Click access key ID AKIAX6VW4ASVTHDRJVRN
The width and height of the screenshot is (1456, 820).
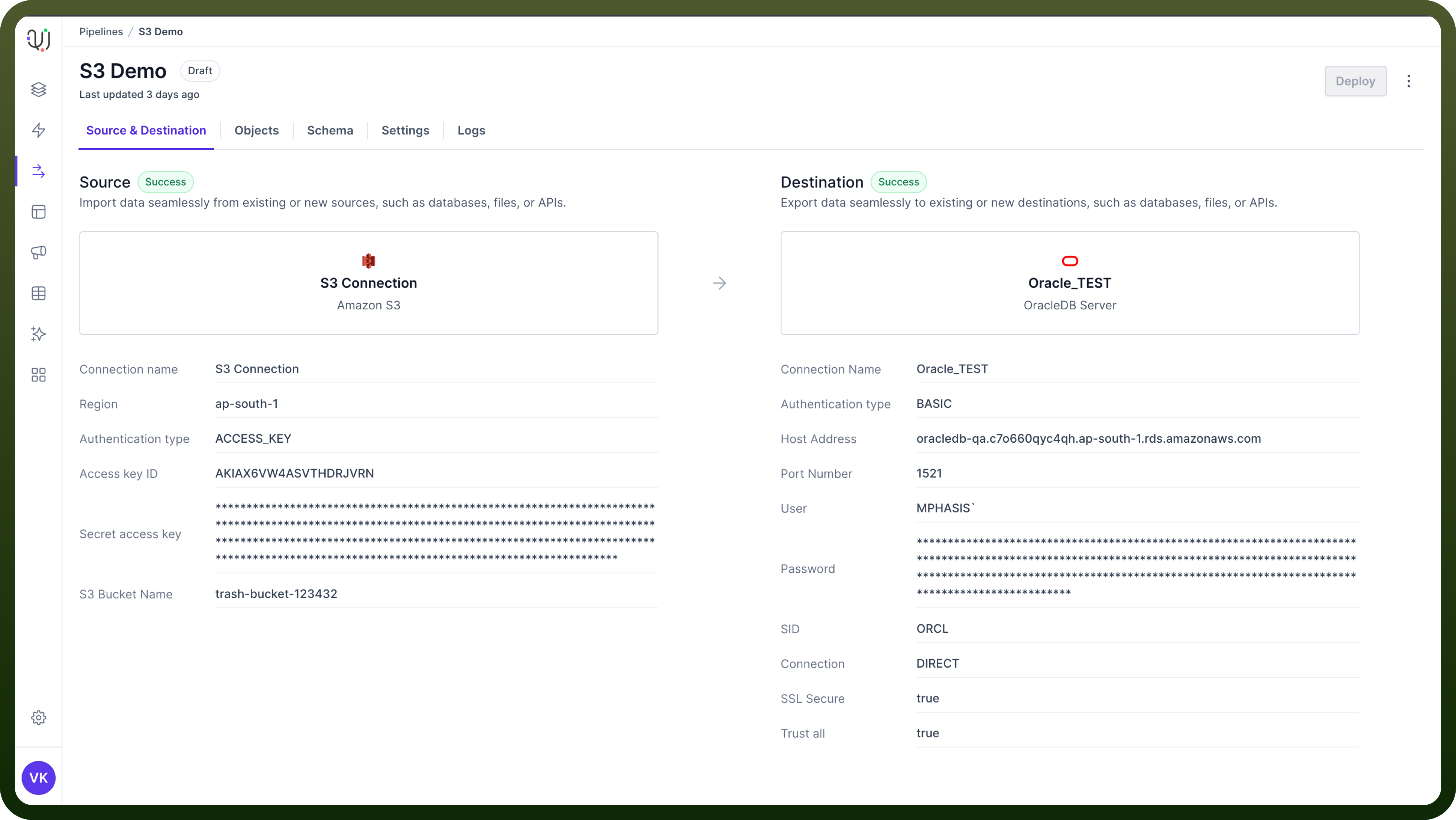[x=295, y=474]
